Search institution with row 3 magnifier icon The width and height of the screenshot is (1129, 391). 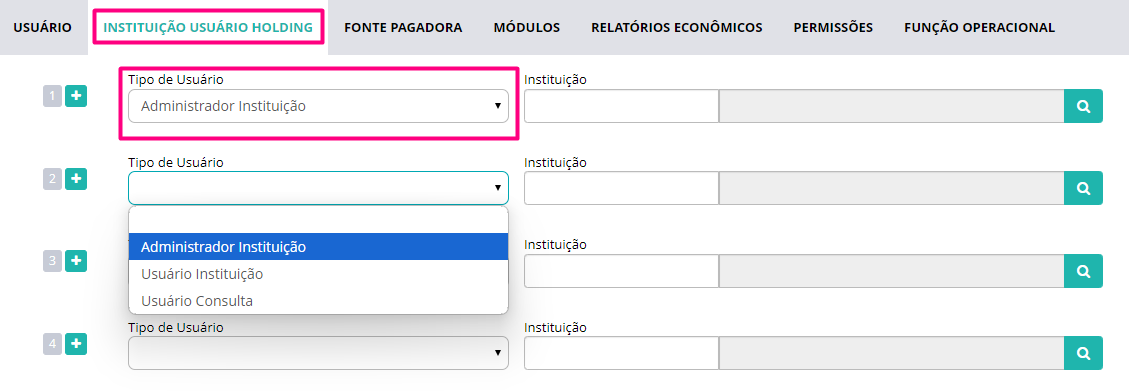coord(1083,271)
